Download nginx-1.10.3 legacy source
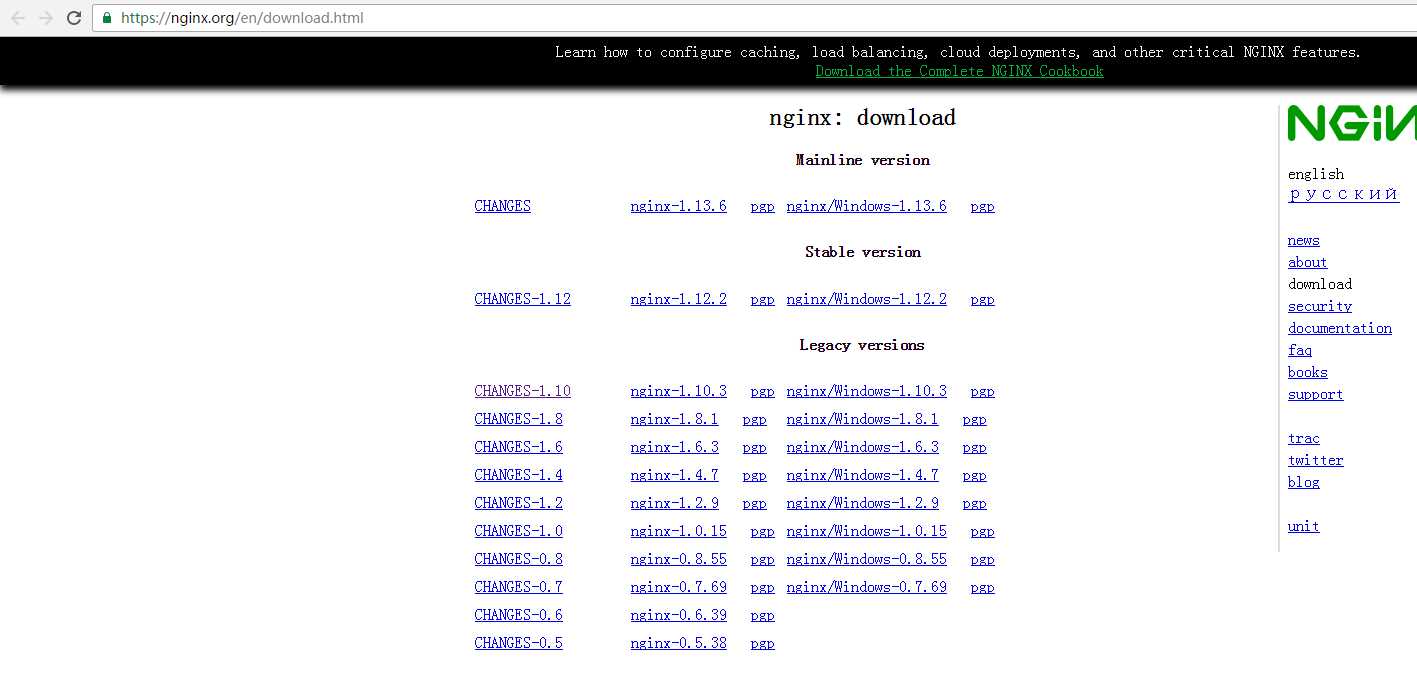Screen dimensions: 1417x675 tap(678, 391)
